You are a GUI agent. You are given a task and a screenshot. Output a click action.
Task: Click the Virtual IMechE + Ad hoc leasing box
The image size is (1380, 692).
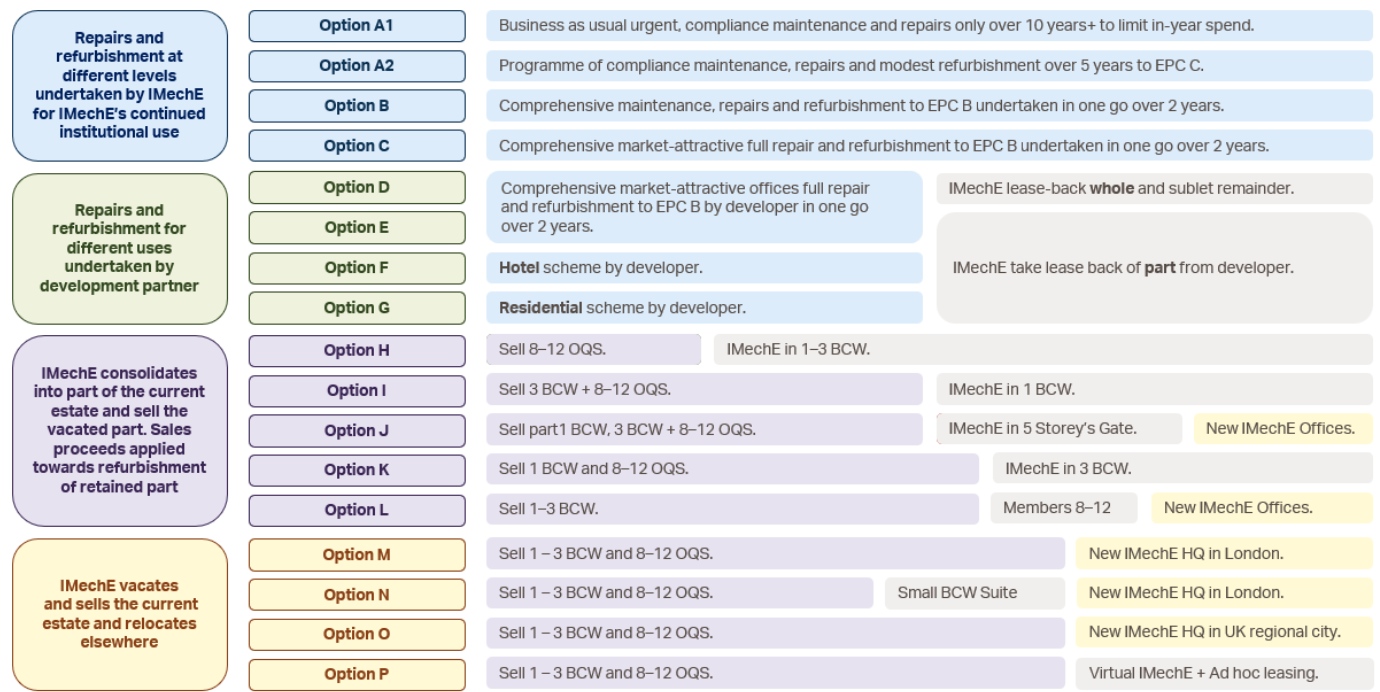[x=1225, y=673]
